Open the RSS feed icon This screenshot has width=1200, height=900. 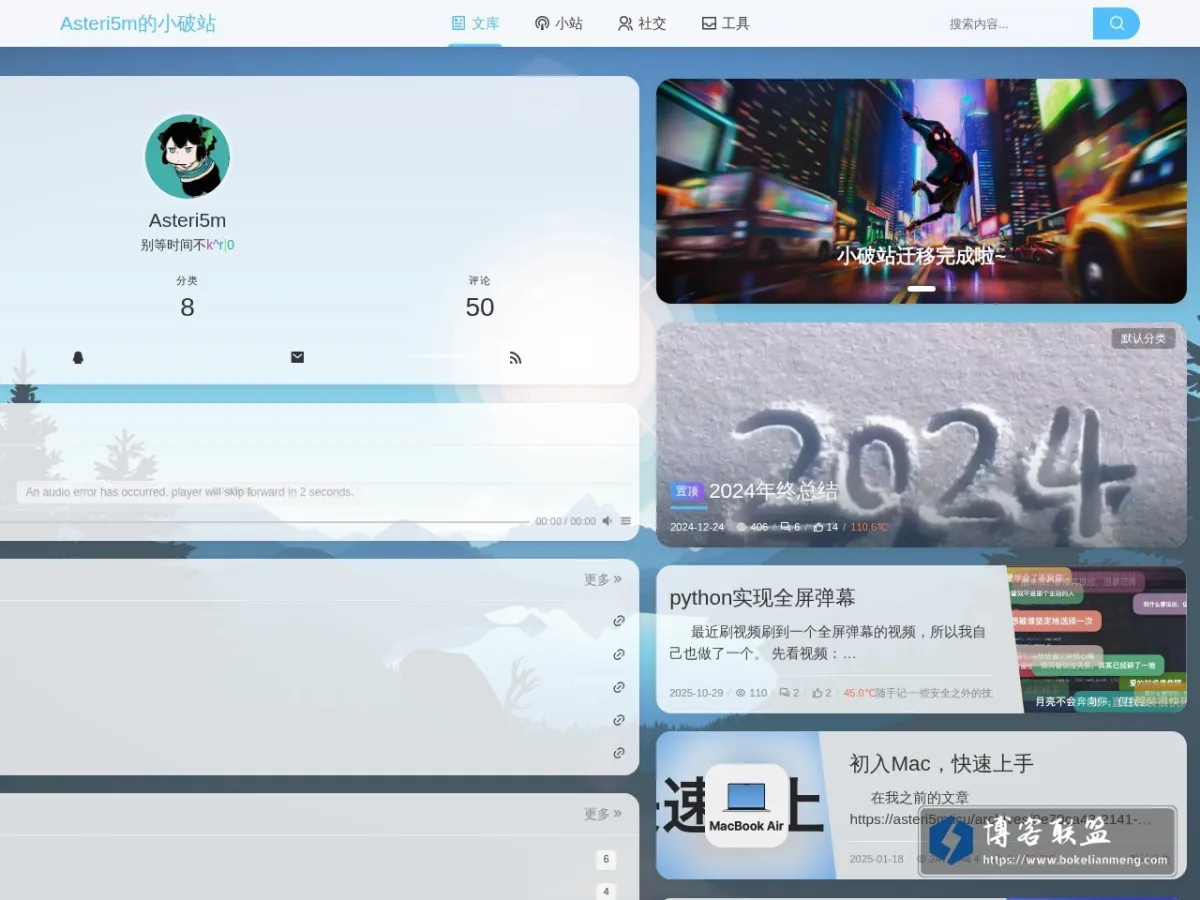tap(516, 357)
